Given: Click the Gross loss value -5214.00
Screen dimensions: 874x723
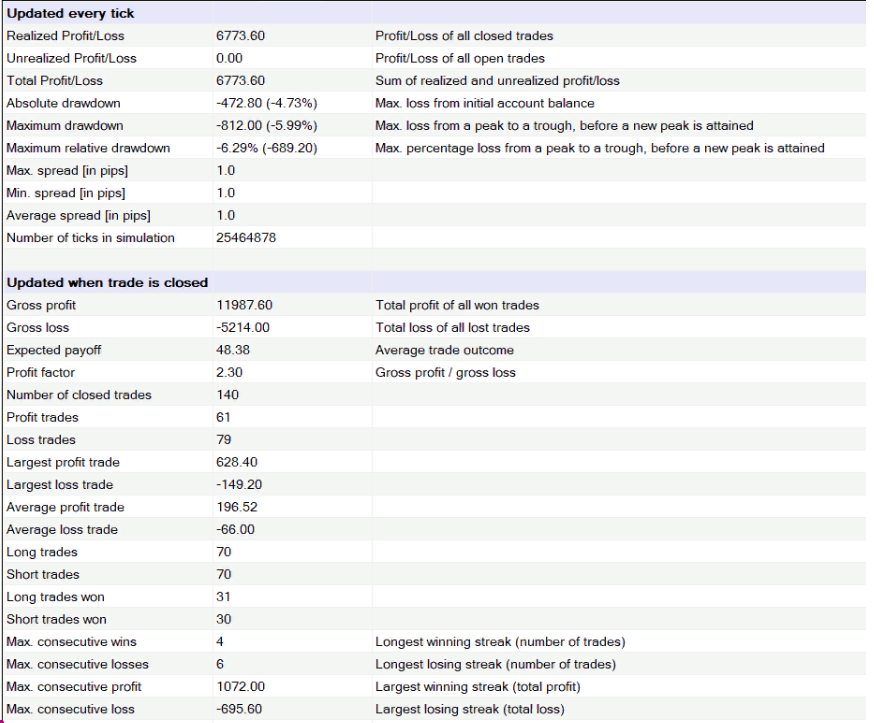Looking at the screenshot, I should [x=242, y=328].
